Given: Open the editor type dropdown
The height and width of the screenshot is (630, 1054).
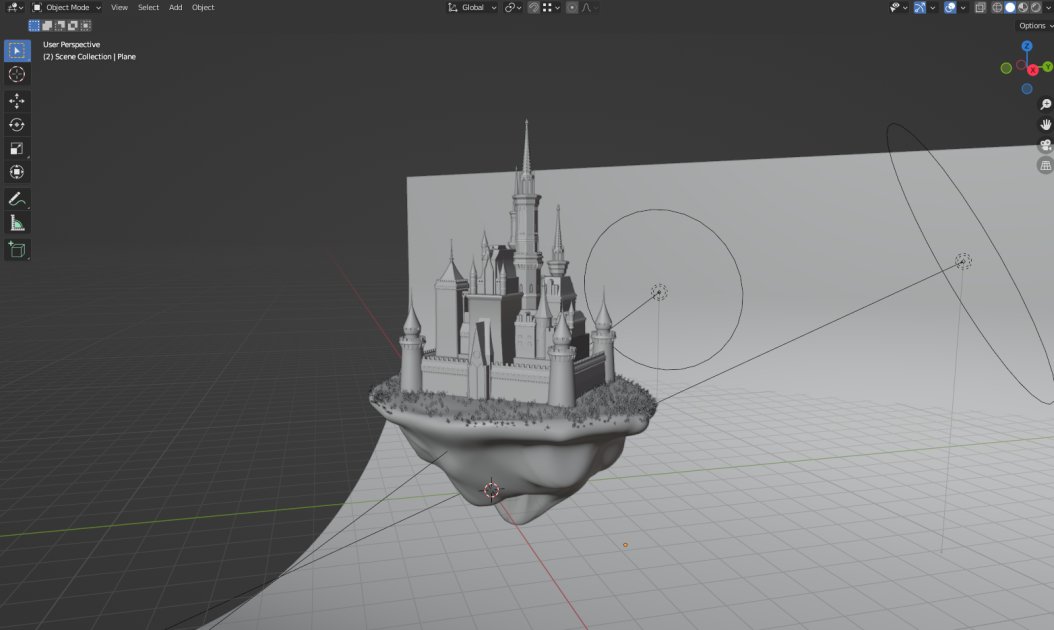Looking at the screenshot, I should [x=14, y=7].
